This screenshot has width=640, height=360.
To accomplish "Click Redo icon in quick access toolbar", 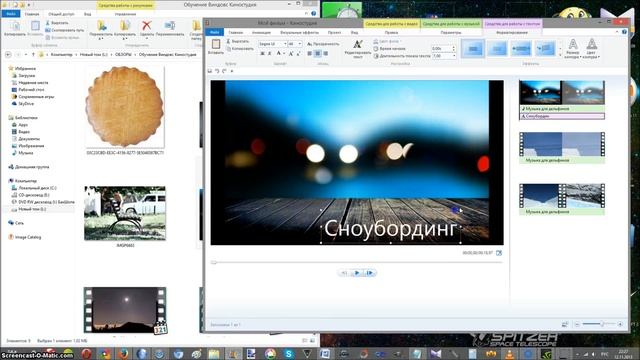I will [224, 71].
